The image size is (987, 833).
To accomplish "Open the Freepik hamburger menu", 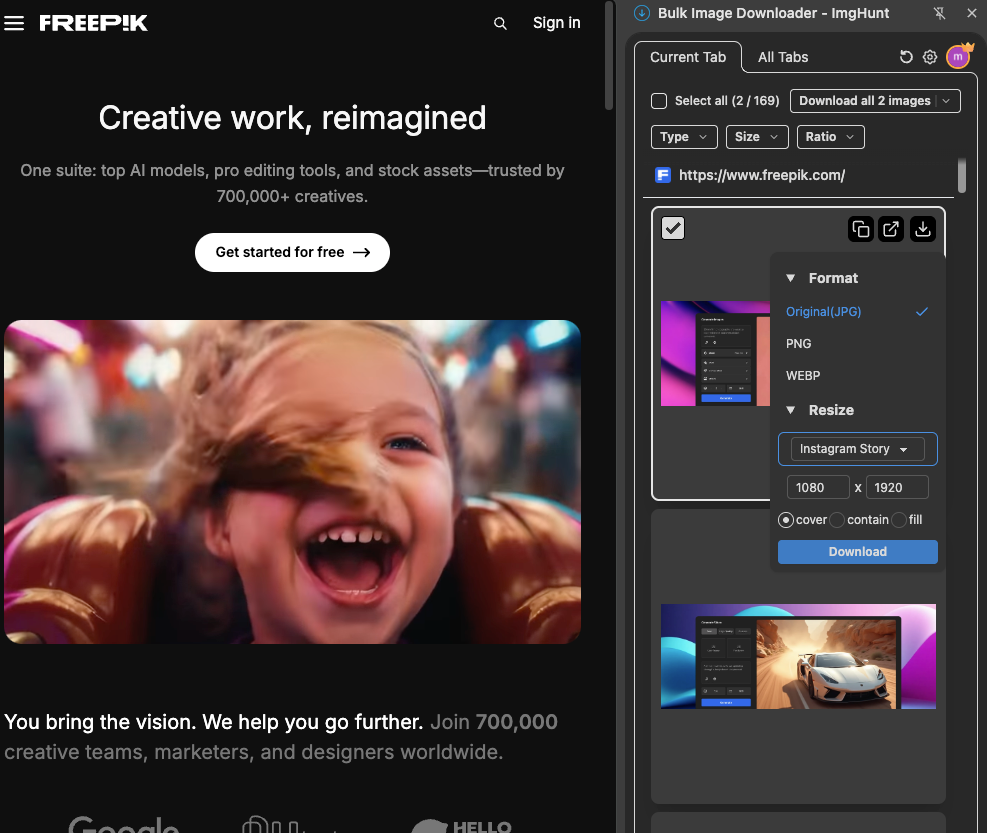I will (14, 22).
